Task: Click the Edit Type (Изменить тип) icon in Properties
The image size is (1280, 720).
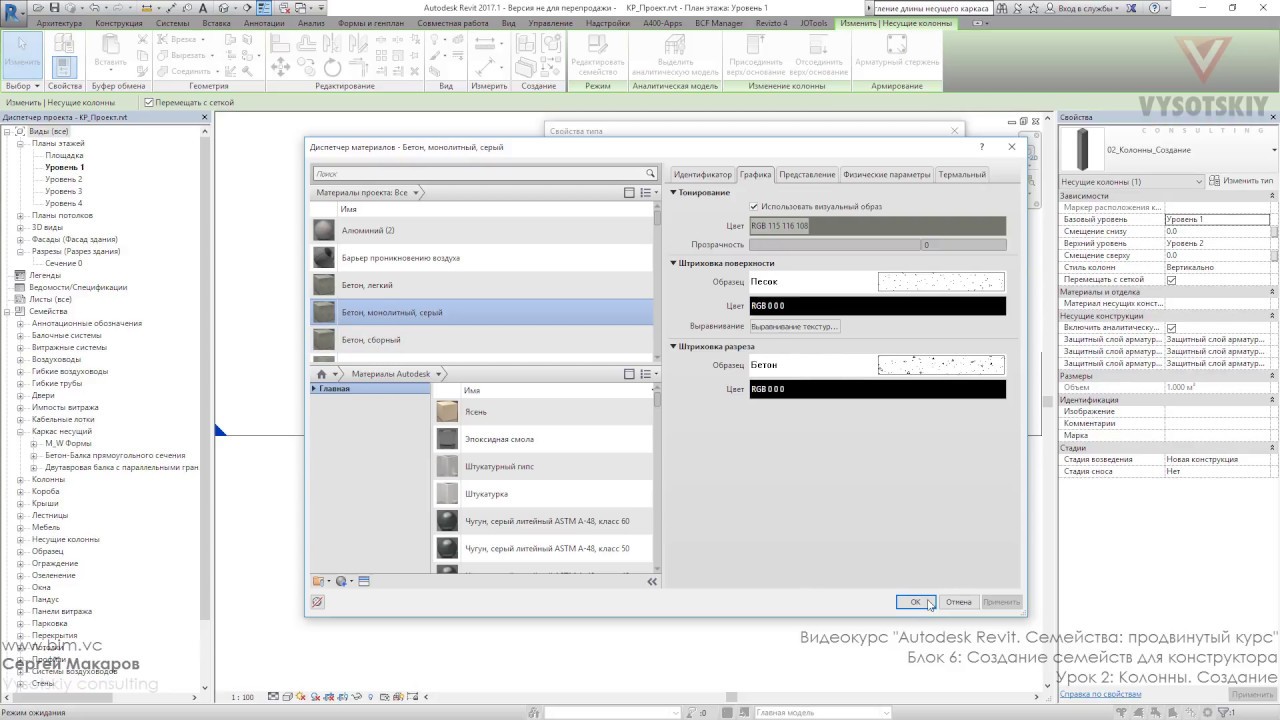Action: coord(1214,181)
